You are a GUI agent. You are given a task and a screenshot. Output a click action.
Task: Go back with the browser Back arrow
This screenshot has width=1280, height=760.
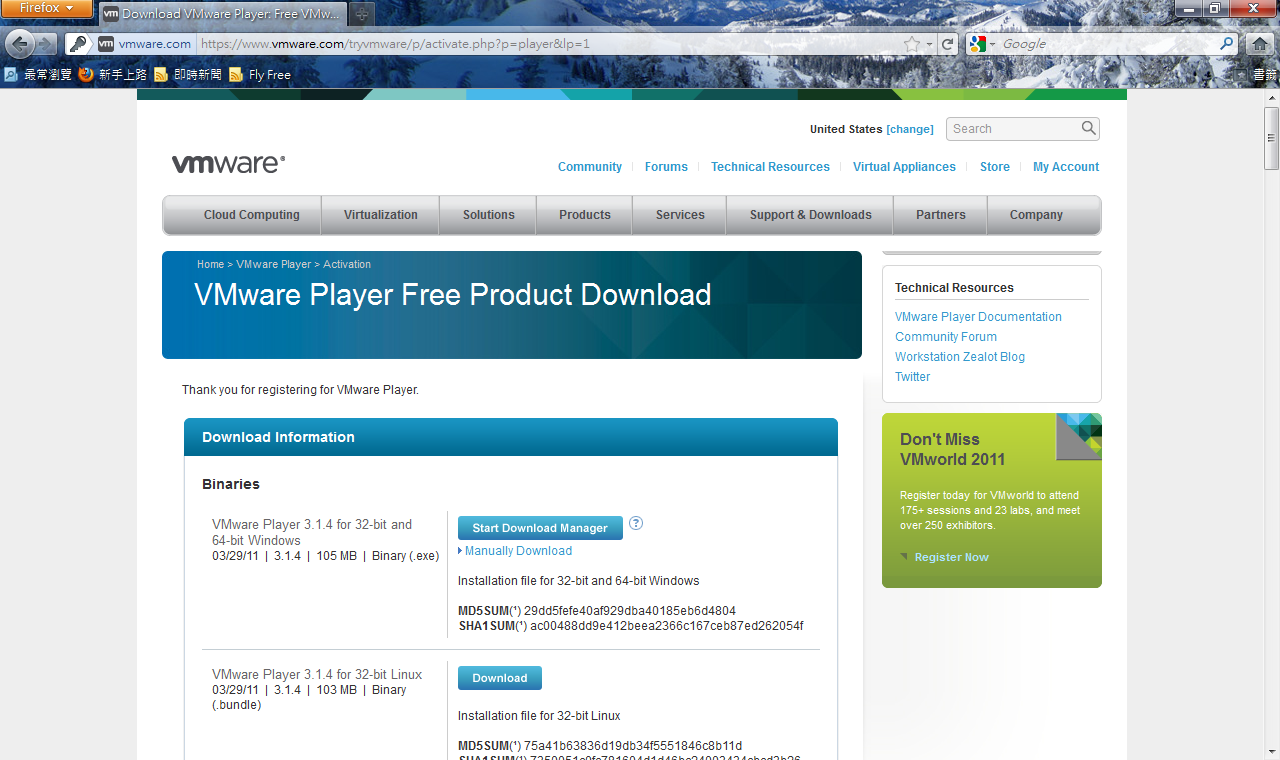pos(20,44)
